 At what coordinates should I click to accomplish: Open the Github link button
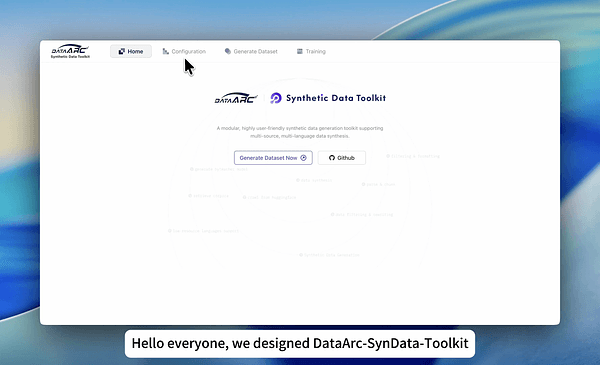[342, 158]
